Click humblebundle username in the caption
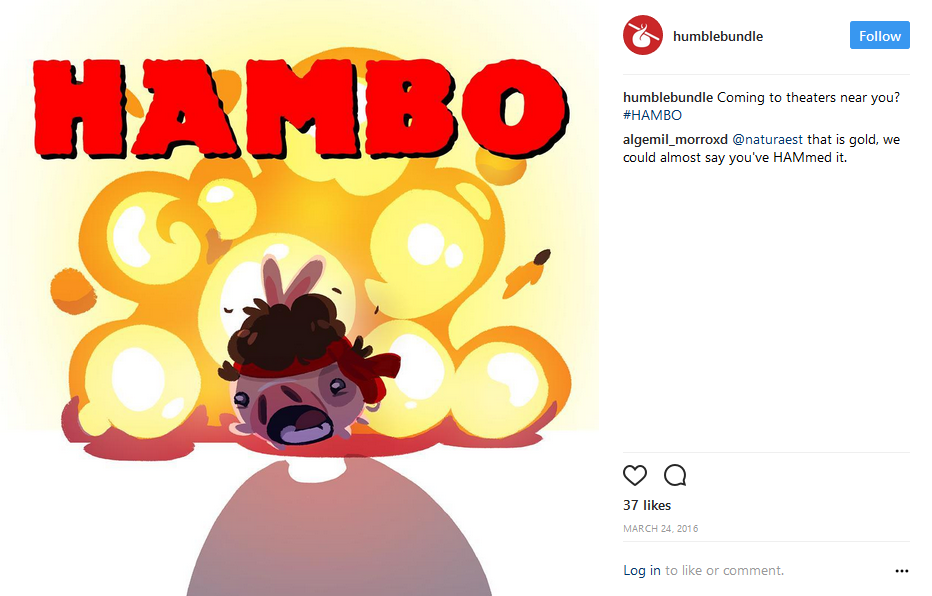 667,97
